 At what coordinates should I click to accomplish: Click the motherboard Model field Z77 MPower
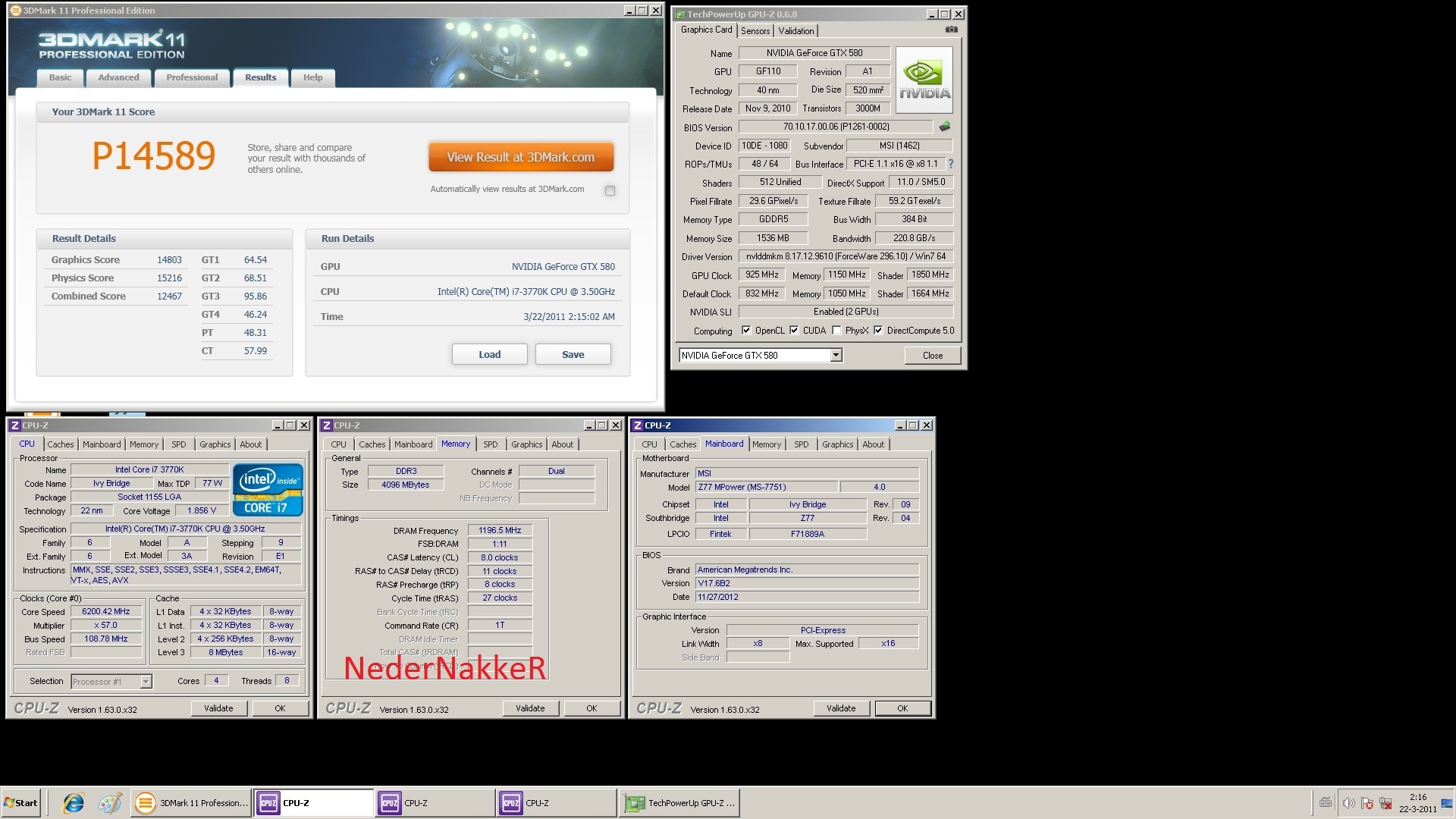766,487
